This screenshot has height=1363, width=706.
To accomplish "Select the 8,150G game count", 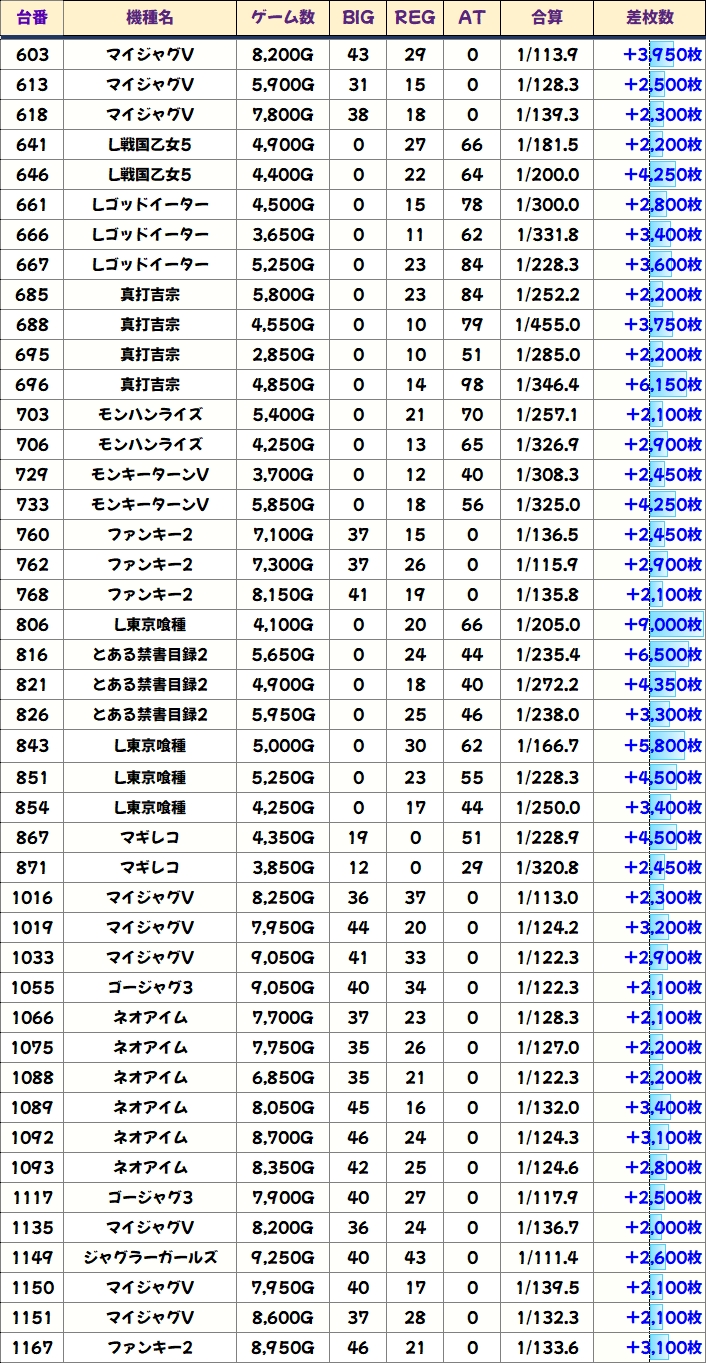I will [x=283, y=595].
